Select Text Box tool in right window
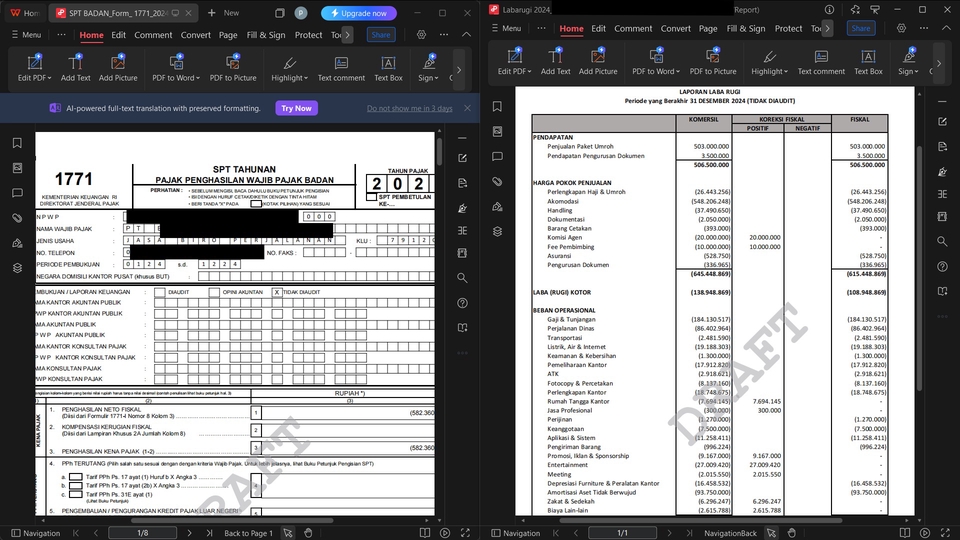960x540 pixels. click(x=868, y=61)
